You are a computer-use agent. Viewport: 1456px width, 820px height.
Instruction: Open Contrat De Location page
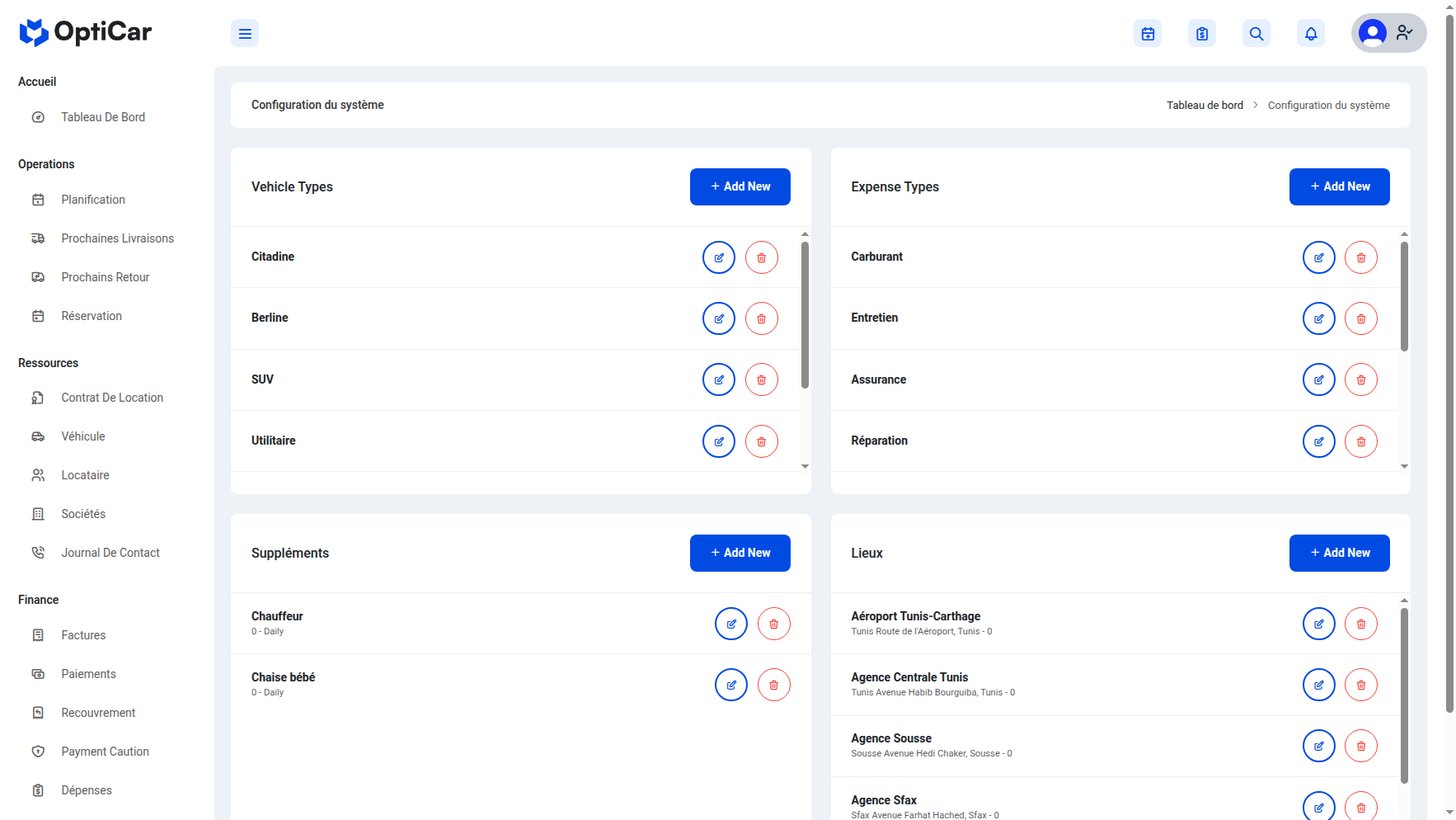click(112, 398)
